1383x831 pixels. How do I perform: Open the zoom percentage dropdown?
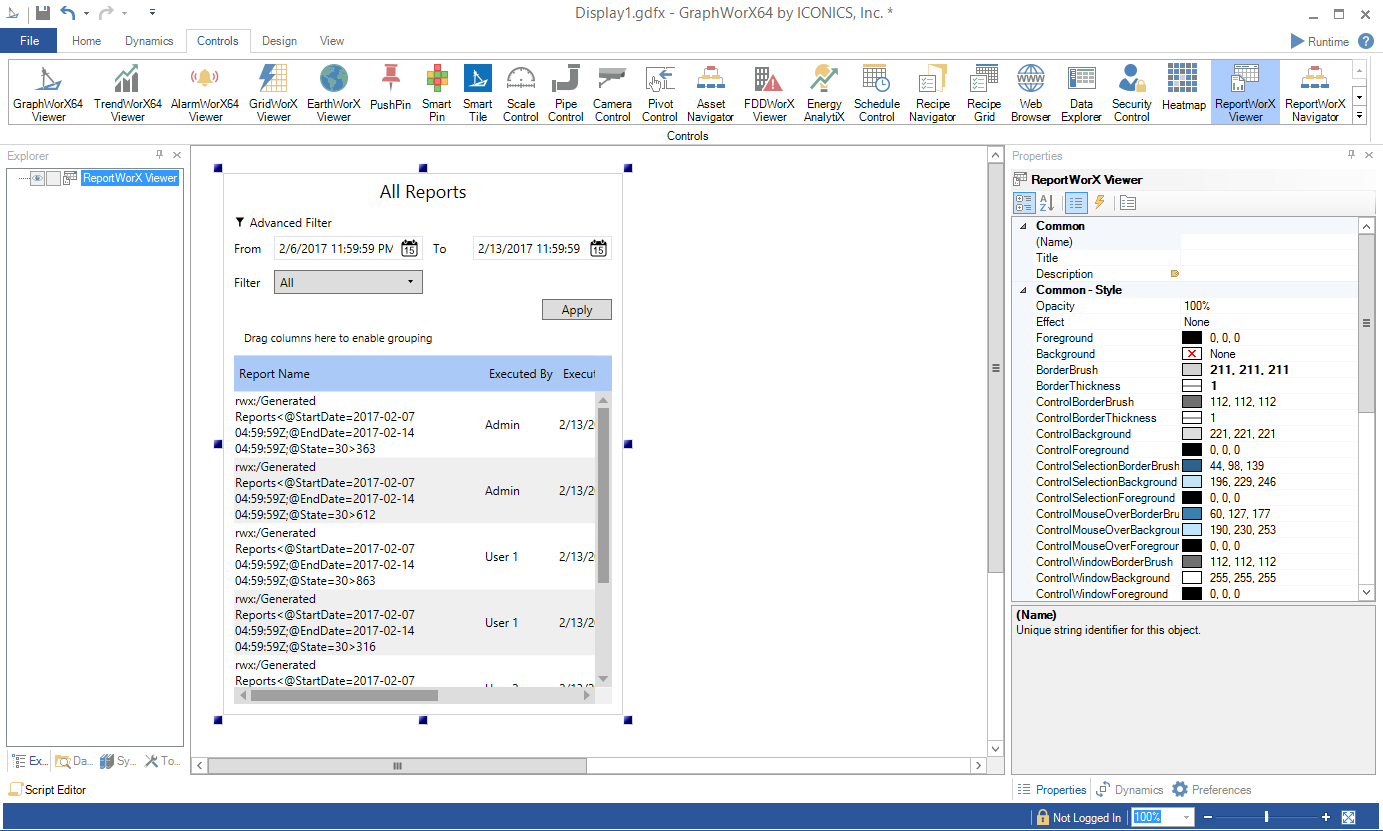(1187, 817)
